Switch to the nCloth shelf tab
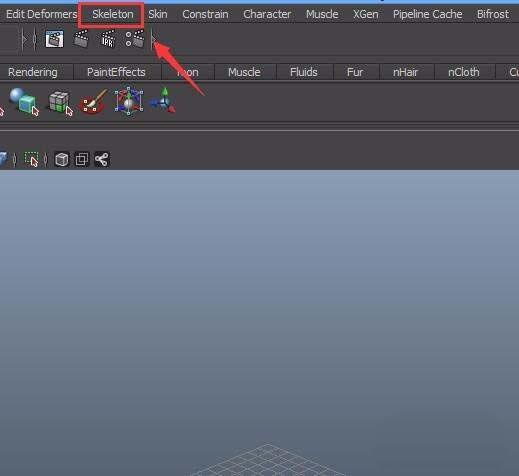The image size is (519, 476). tap(464, 72)
